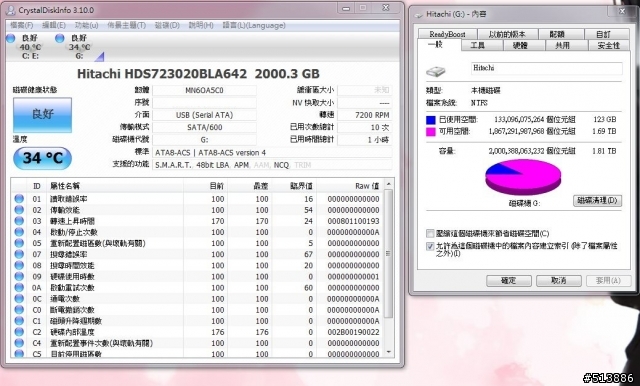Click status circle of attribute ID 08
The image size is (640, 386).
pos(19,265)
